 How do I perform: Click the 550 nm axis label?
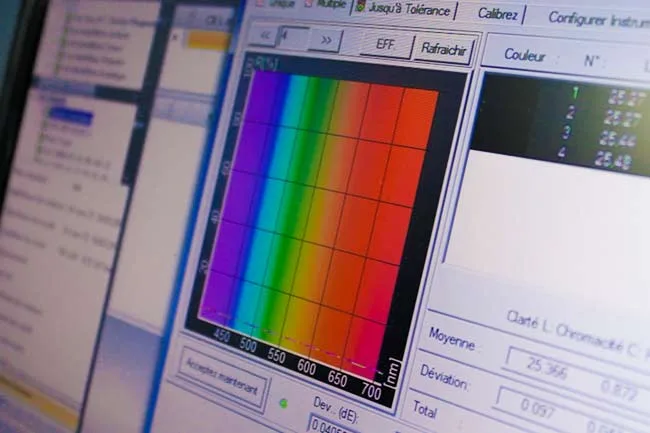[x=276, y=356]
